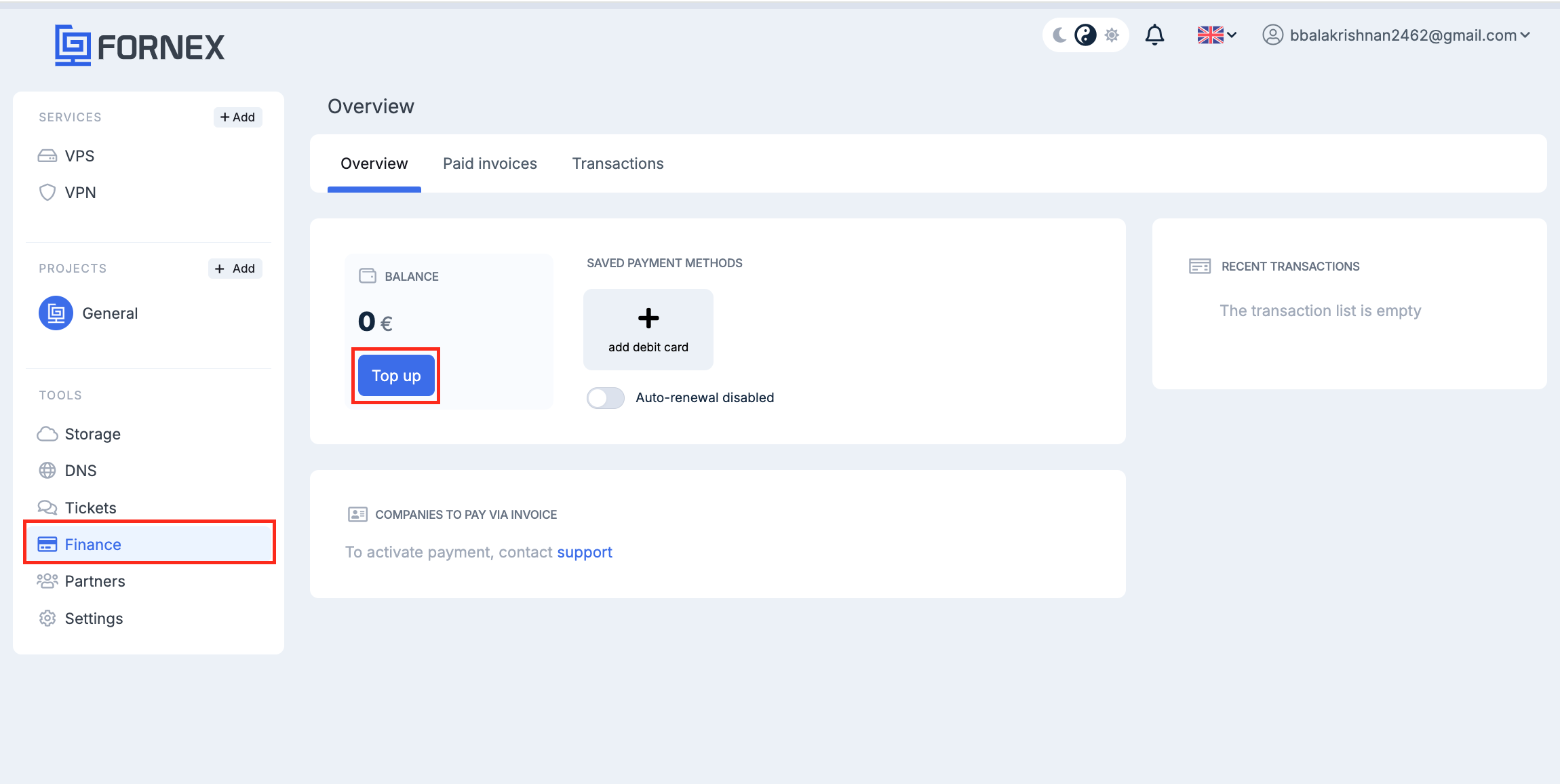Toggle Auto-renewal disabled switch
This screenshot has height=784, width=1560.
point(605,396)
